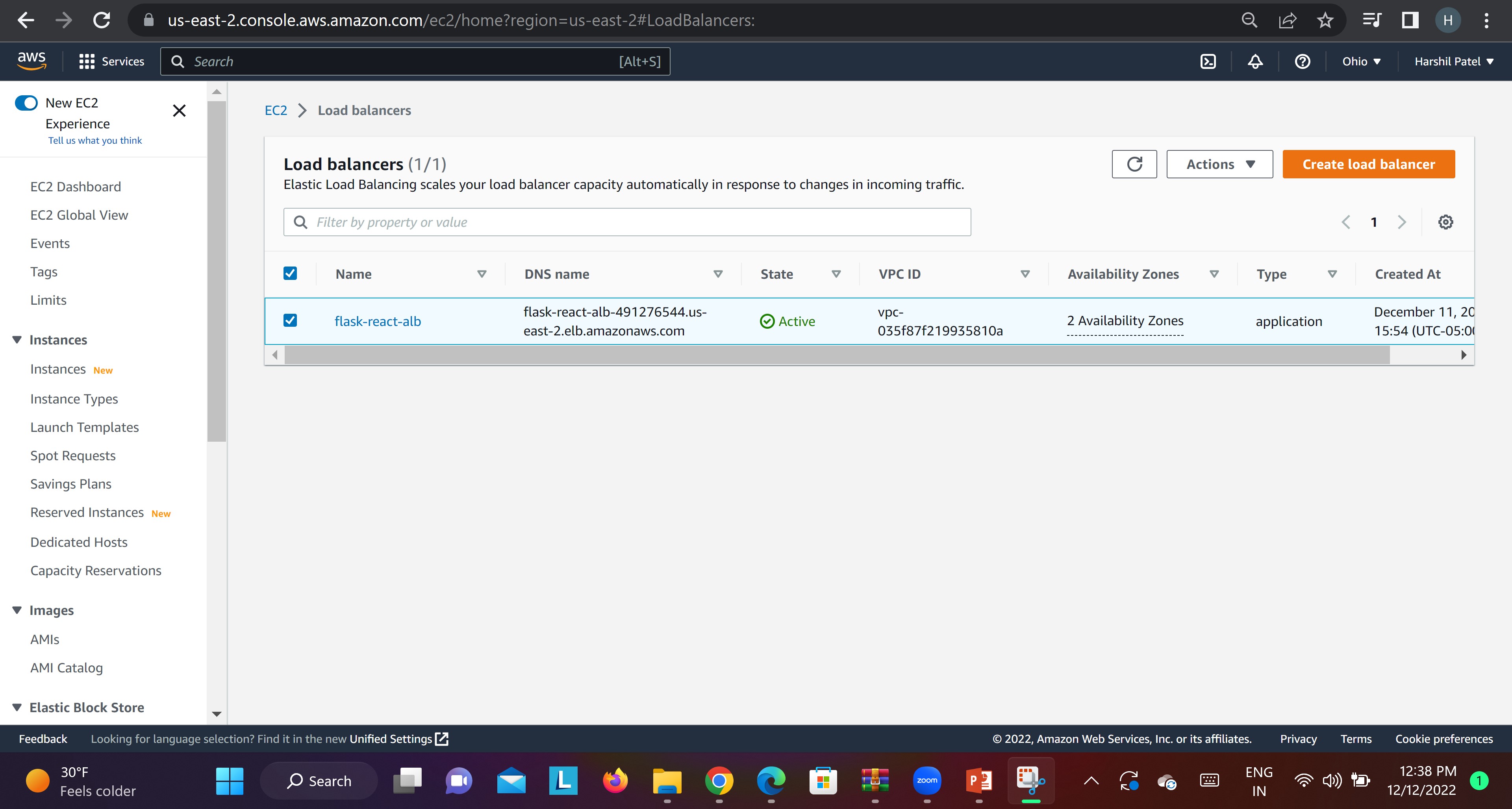Open the flask-react-alb load balancer link
1512x809 pixels.
click(x=378, y=322)
